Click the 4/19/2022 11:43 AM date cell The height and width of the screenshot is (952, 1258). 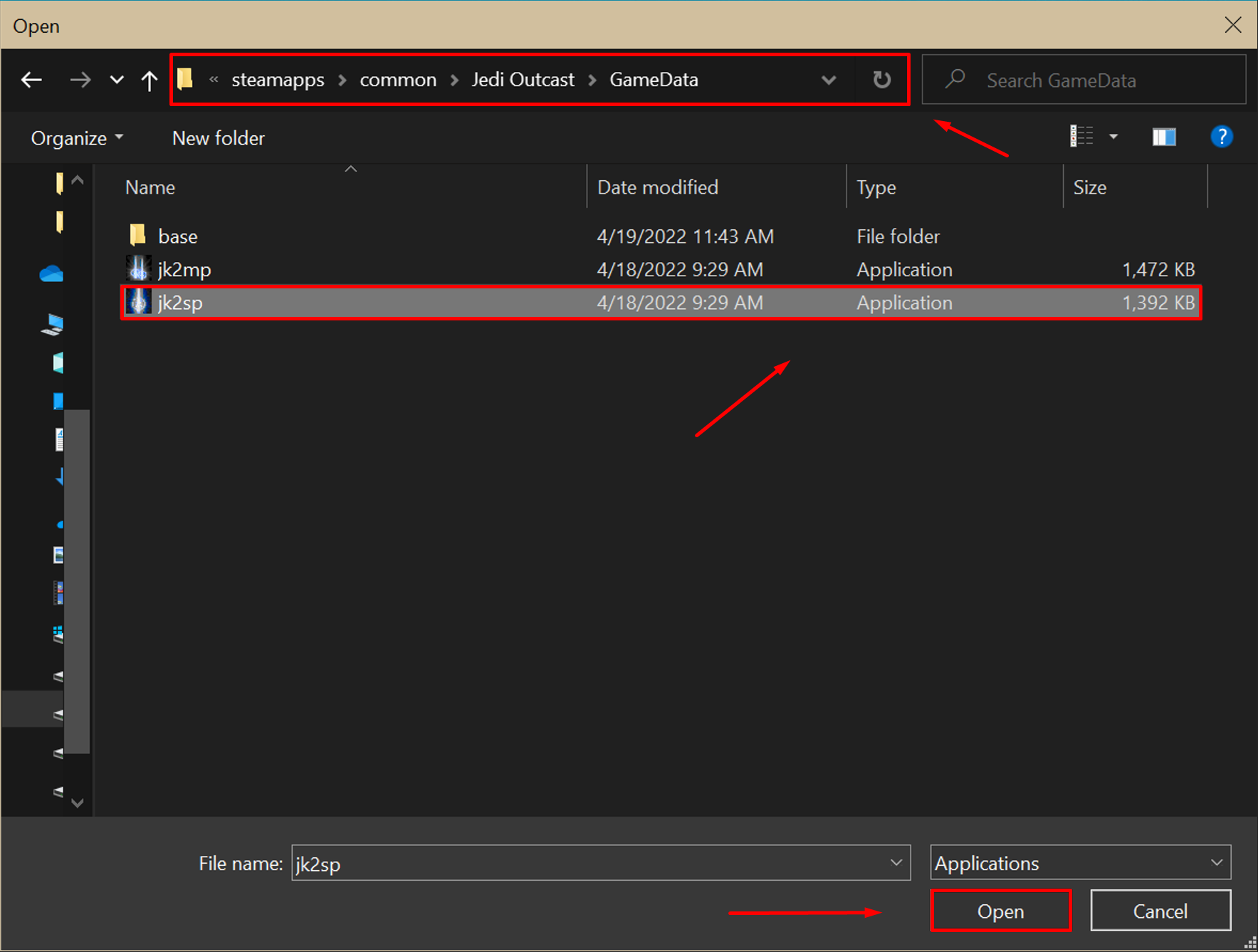[x=686, y=236]
